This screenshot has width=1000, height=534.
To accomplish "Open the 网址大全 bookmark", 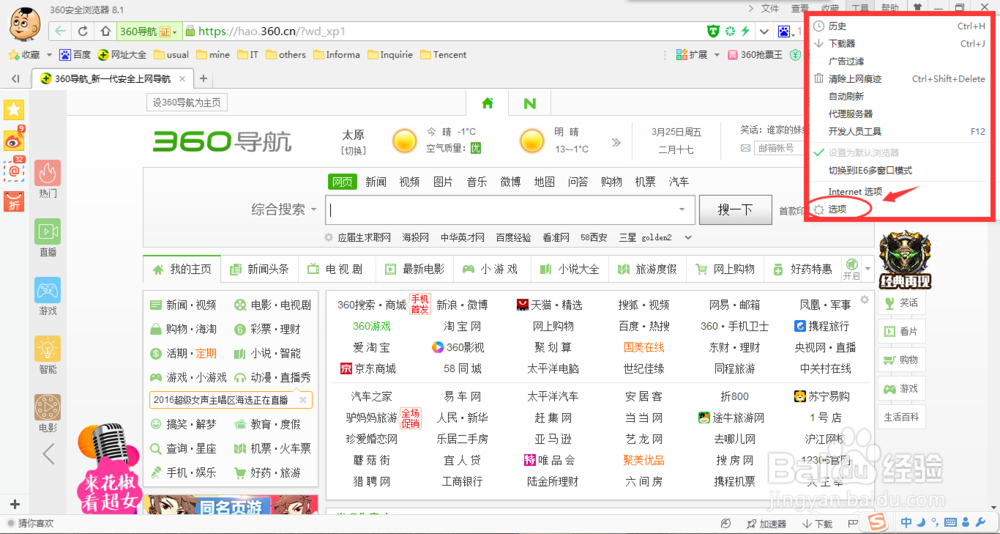I will point(121,55).
